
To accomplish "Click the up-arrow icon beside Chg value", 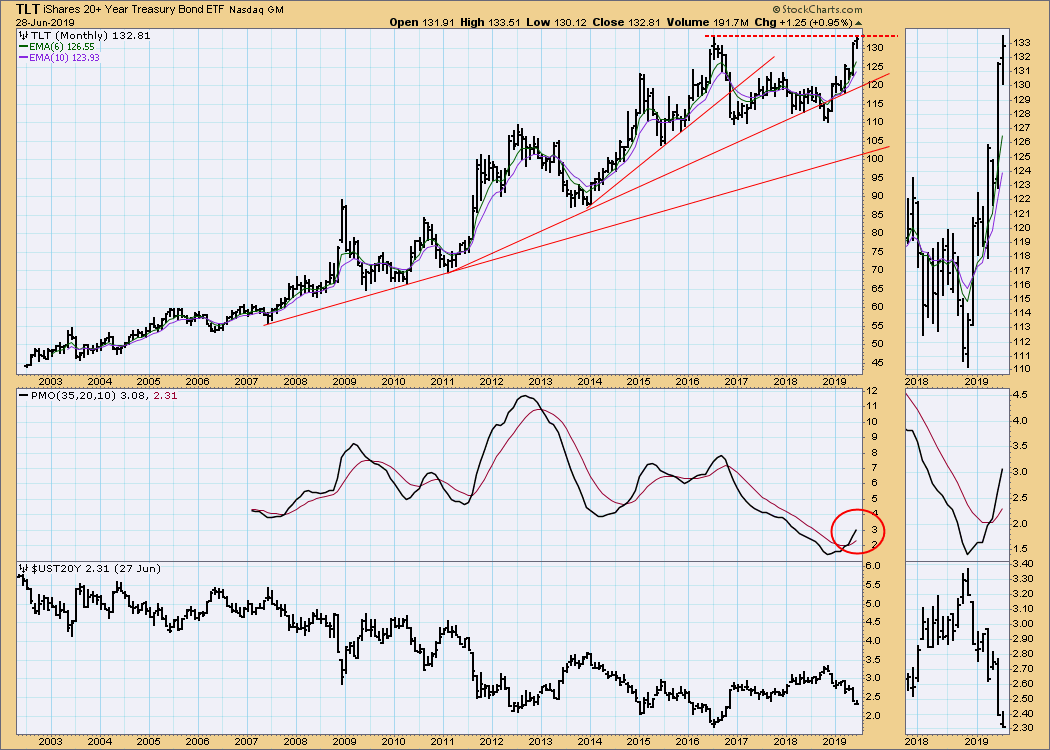I will (858, 23).
